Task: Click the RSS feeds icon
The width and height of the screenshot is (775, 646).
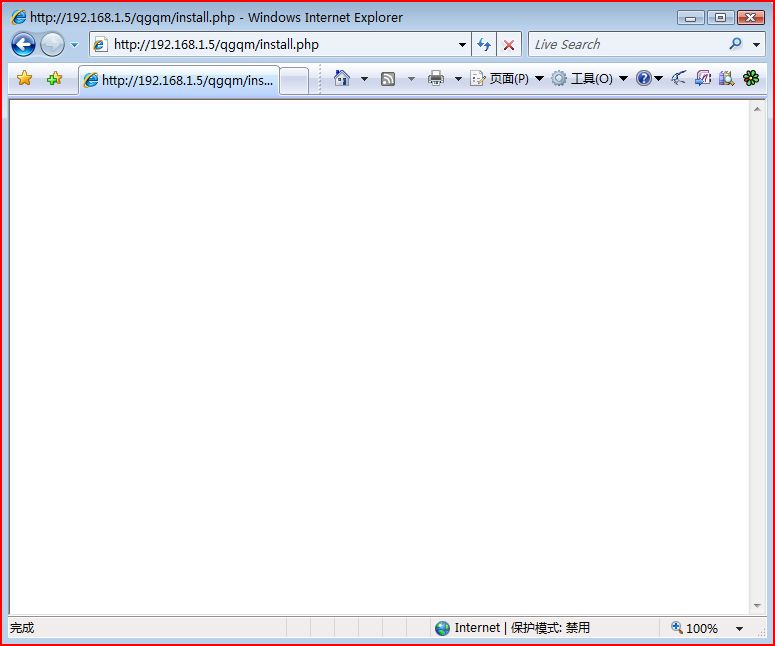Action: pos(388,79)
